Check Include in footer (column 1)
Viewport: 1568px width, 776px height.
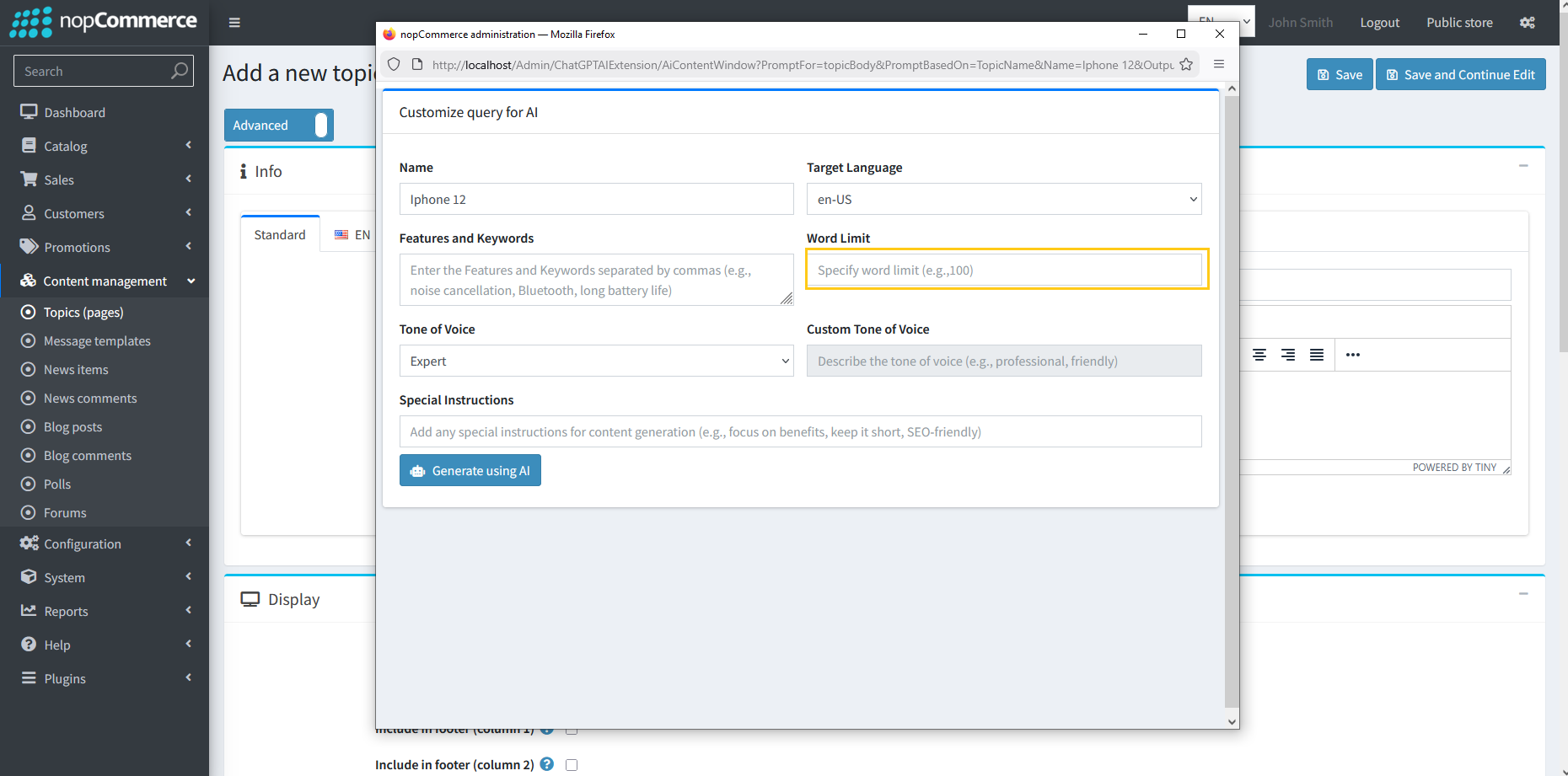click(x=572, y=729)
